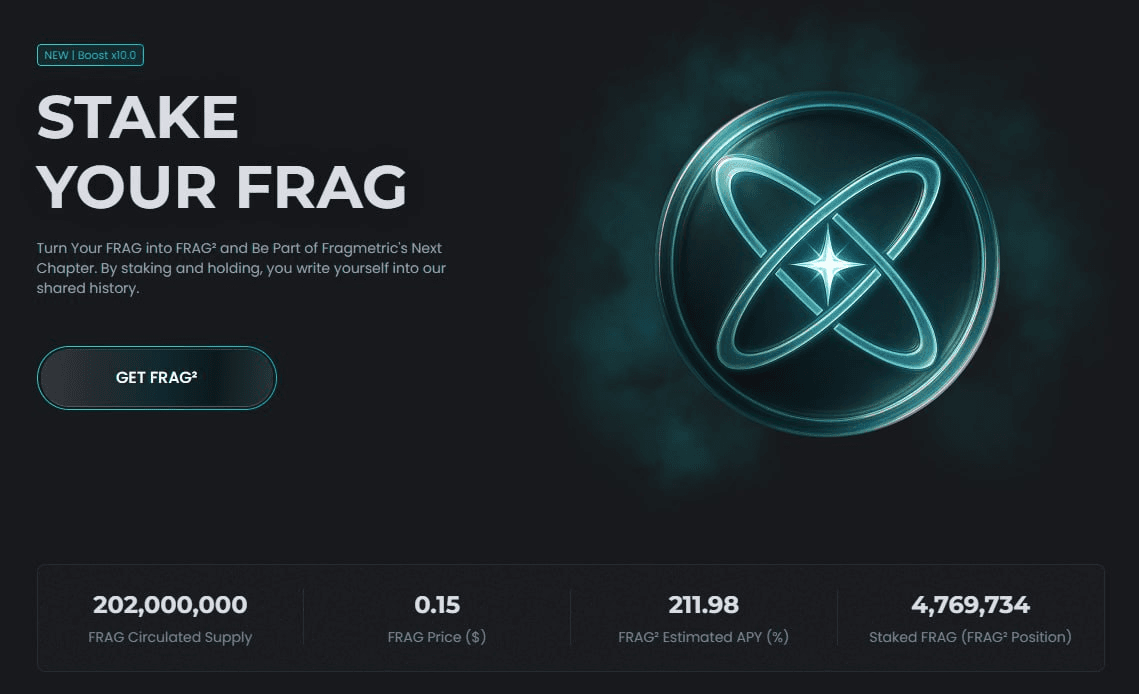The height and width of the screenshot is (694, 1139).
Task: Click the star at coin center
Action: pos(828,265)
